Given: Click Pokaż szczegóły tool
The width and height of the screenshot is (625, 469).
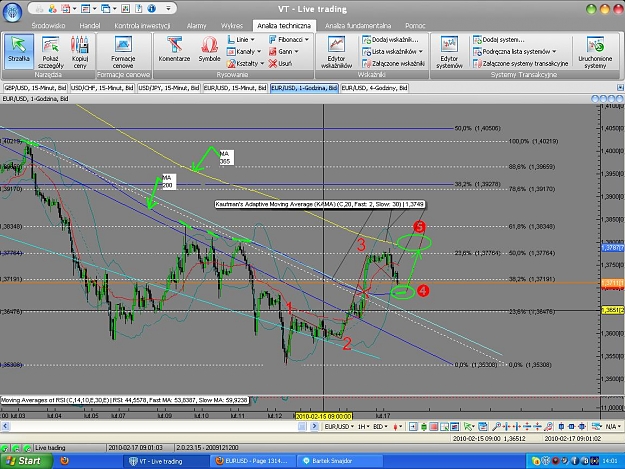Looking at the screenshot, I should [51, 52].
